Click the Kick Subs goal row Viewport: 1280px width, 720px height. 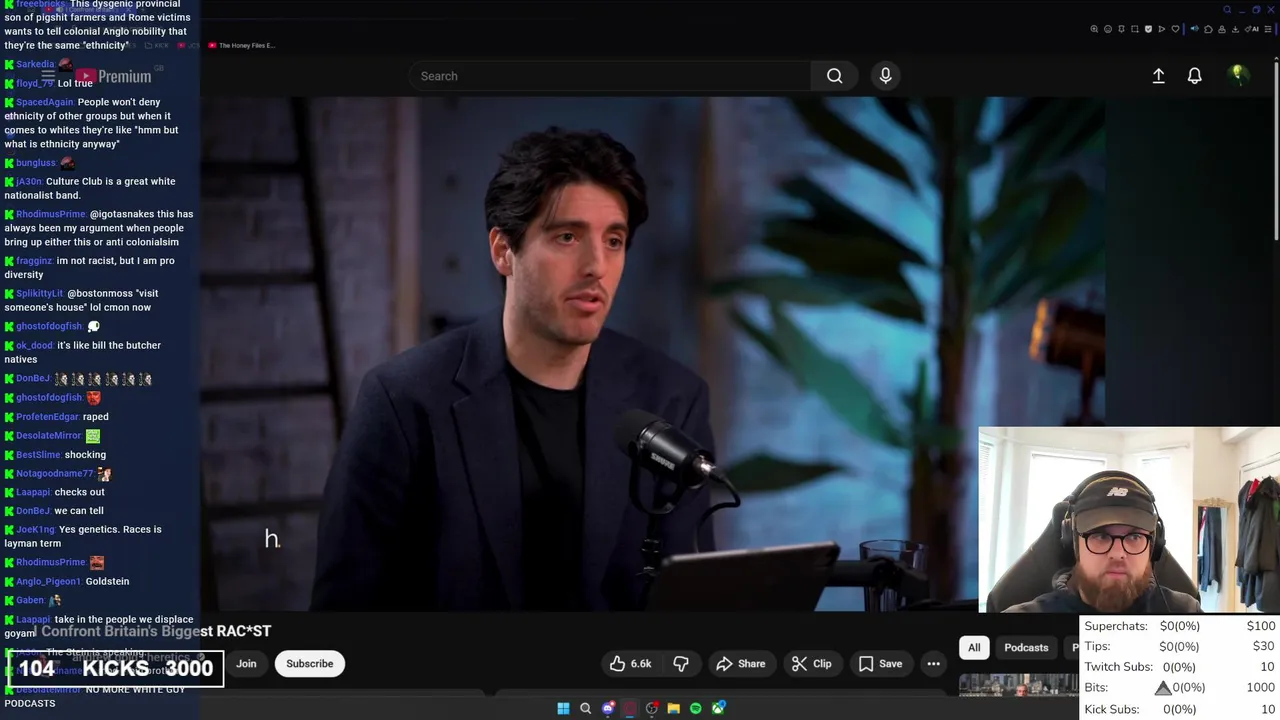pyautogui.click(x=1180, y=709)
